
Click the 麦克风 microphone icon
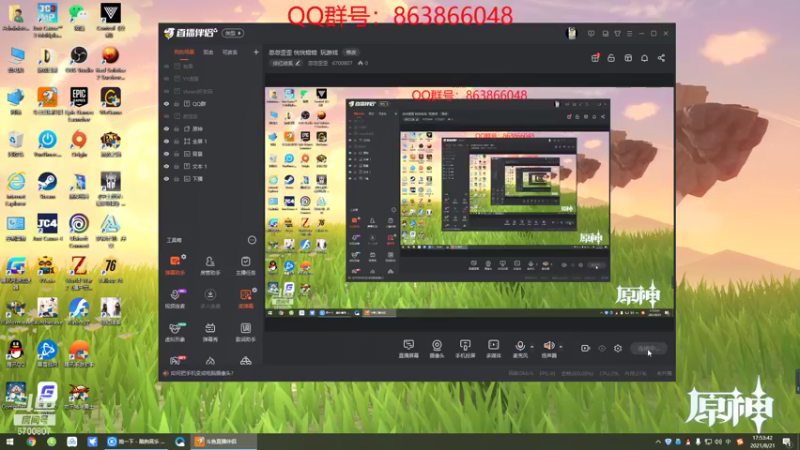point(519,346)
